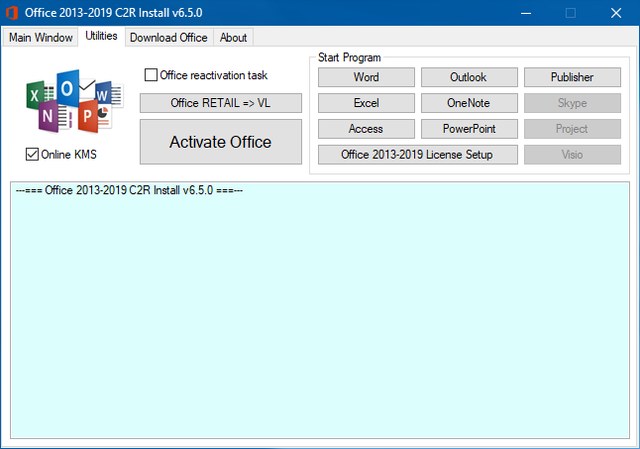Switch to the Main Window tab
640x449 pixels.
pos(40,37)
